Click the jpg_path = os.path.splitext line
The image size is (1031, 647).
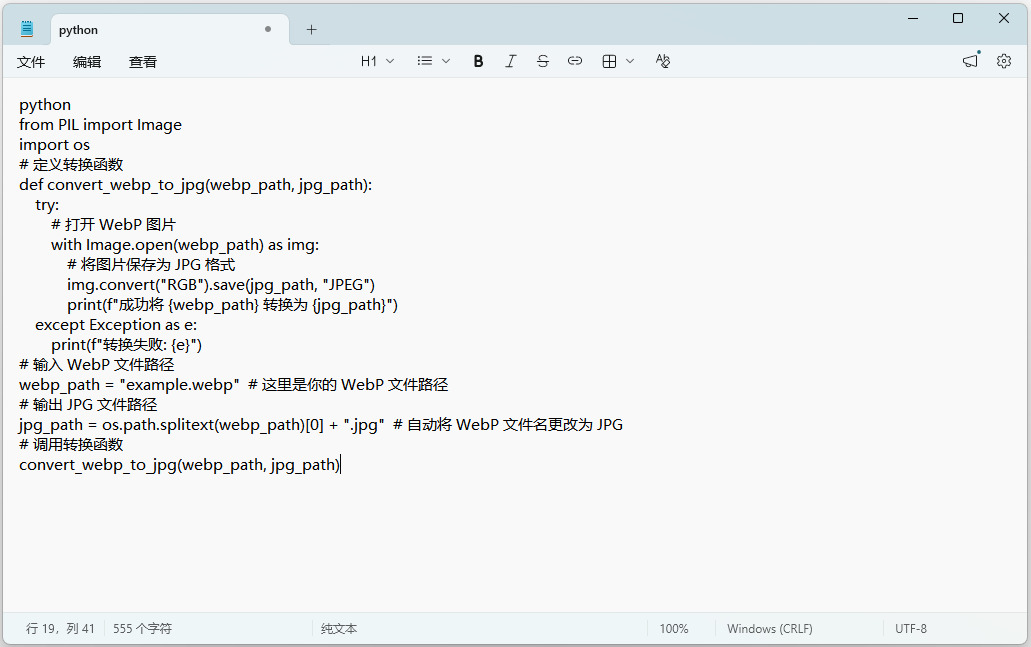321,425
